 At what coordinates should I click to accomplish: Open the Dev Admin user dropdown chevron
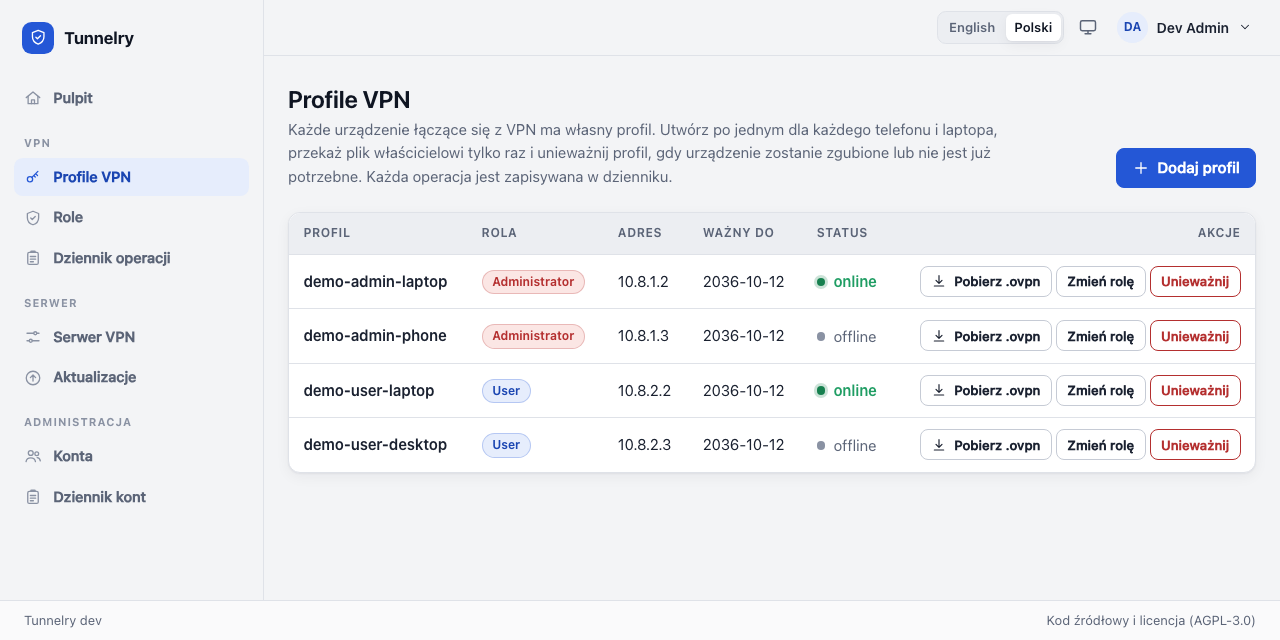(1245, 27)
